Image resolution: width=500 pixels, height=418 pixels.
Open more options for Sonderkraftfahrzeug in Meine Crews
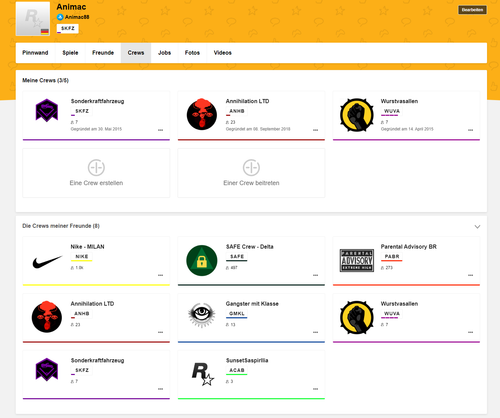pos(160,130)
